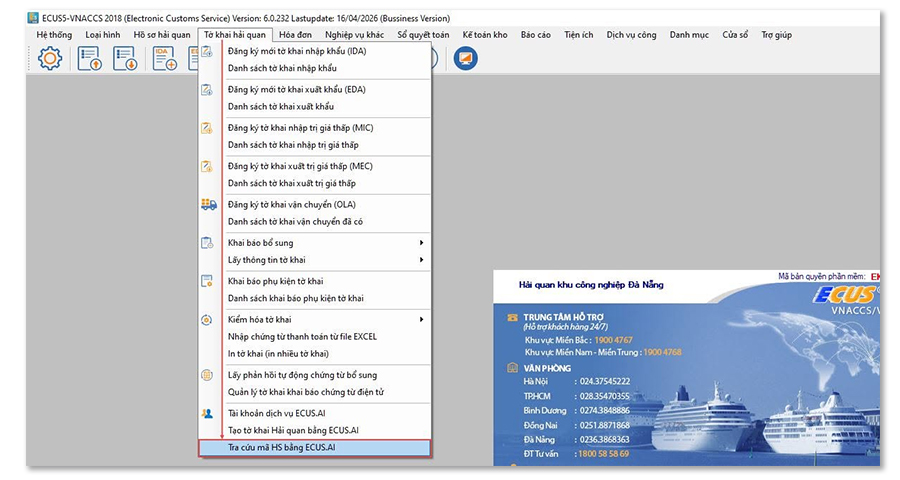Screen dimensions: 900x480
Task: Open the Báo cáo menu
Action: 536,35
